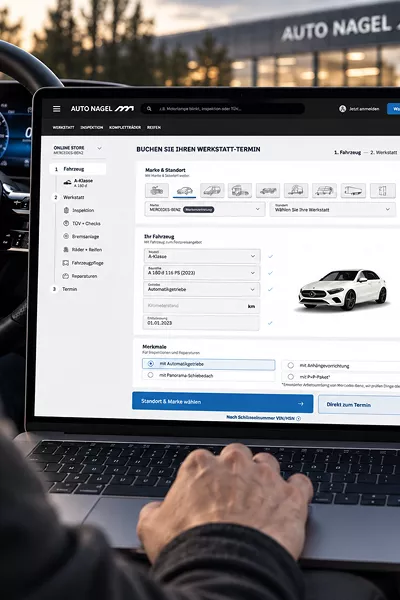Click the TÜV + Checks sidebar icon
400x600 pixels.
click(66, 223)
